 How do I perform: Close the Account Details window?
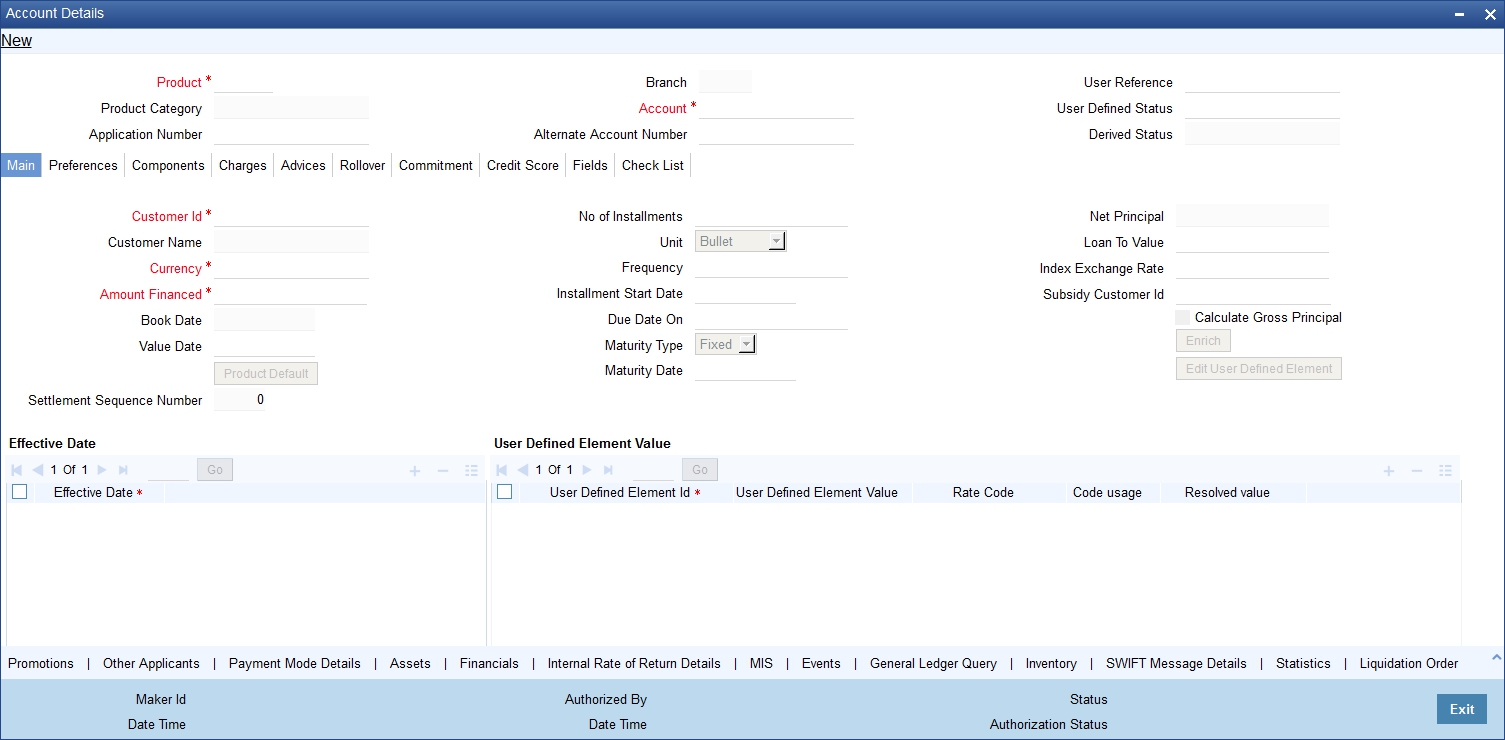point(1489,14)
